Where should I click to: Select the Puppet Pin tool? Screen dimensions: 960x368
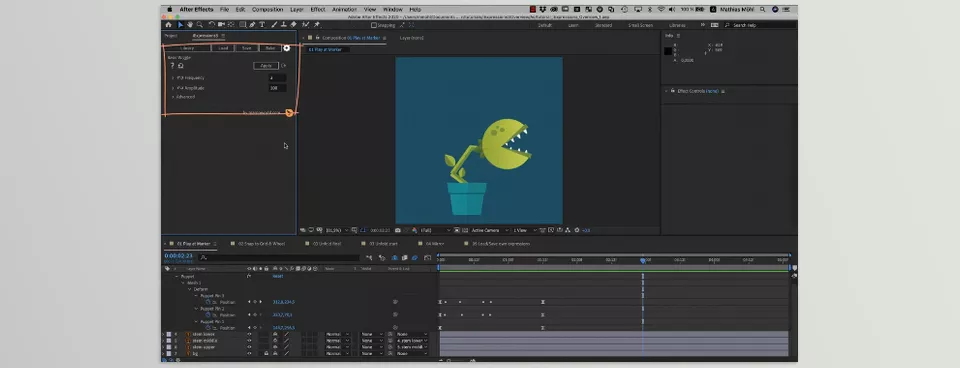(317, 24)
